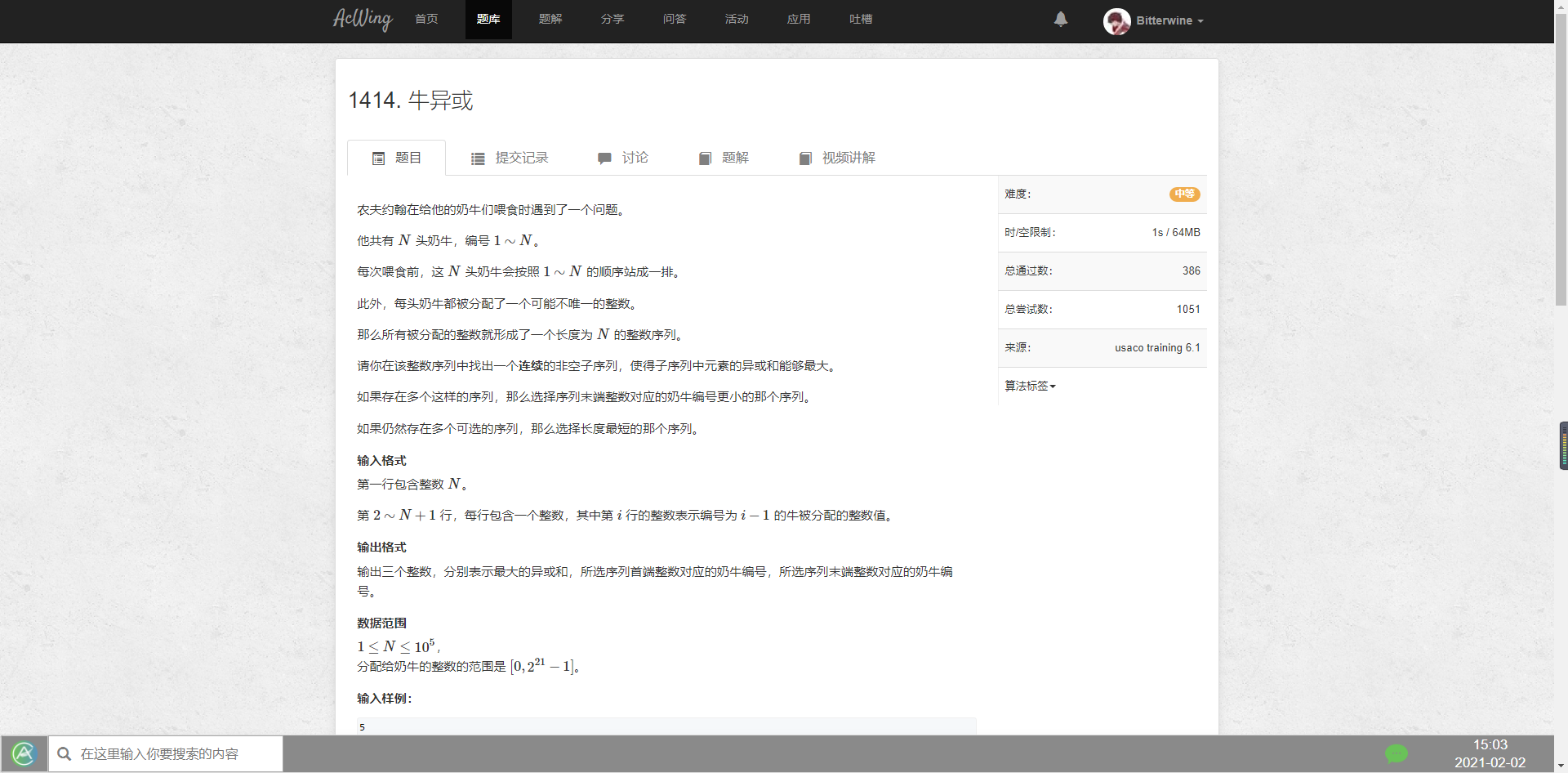1568x773 pixels.
Task: Open 题解 in top navigation bar
Action: click(550, 19)
